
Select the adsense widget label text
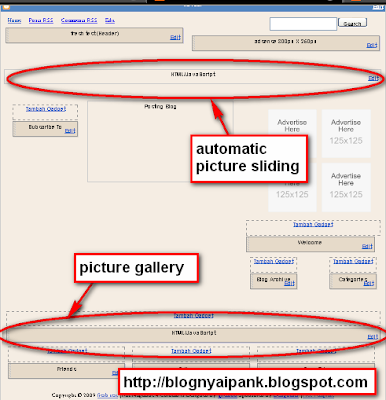point(285,41)
